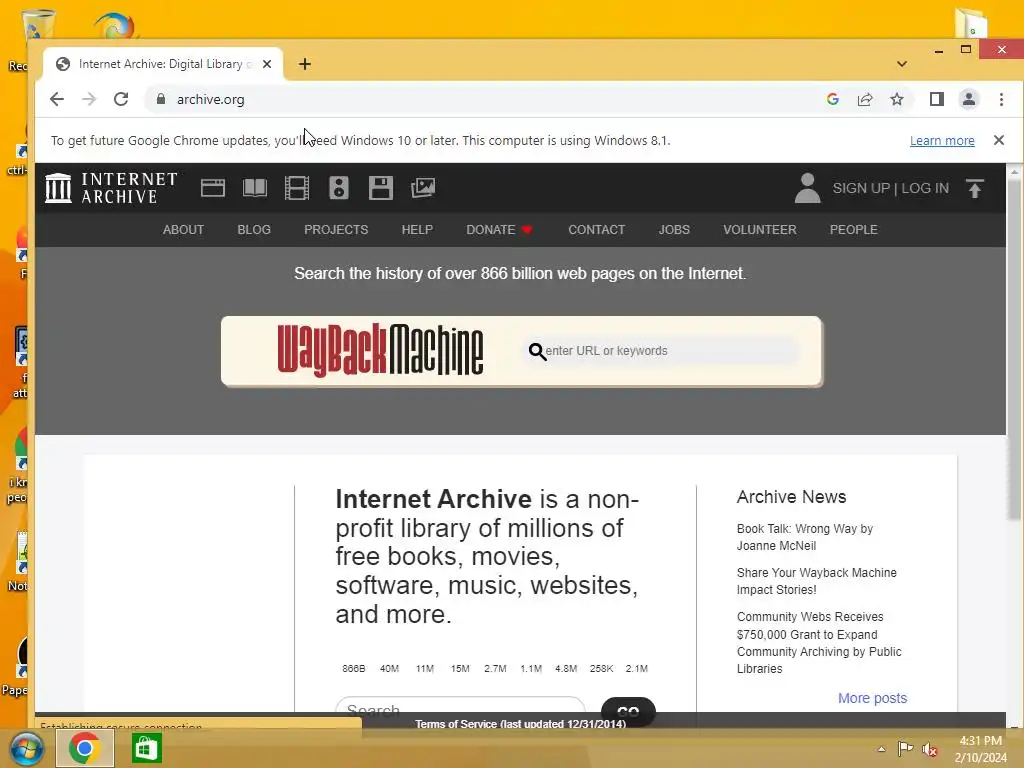Open the Web media icon in Archive header

pyautogui.click(x=213, y=188)
